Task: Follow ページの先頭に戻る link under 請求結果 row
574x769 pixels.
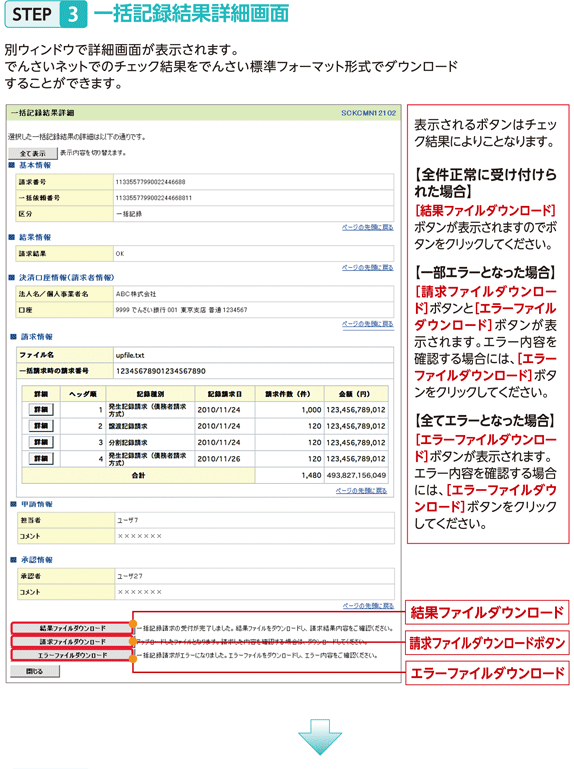Action: pos(367,268)
